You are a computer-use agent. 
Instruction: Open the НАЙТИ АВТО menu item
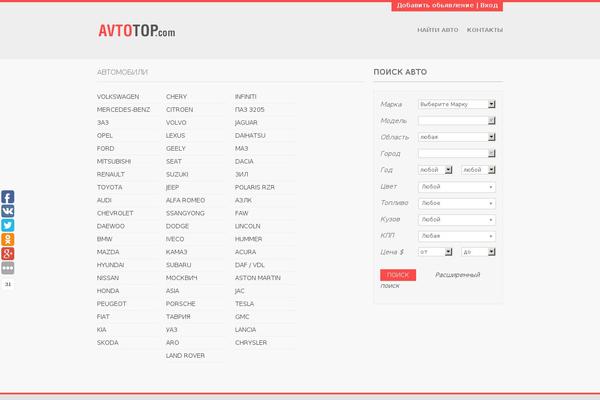(x=437, y=30)
